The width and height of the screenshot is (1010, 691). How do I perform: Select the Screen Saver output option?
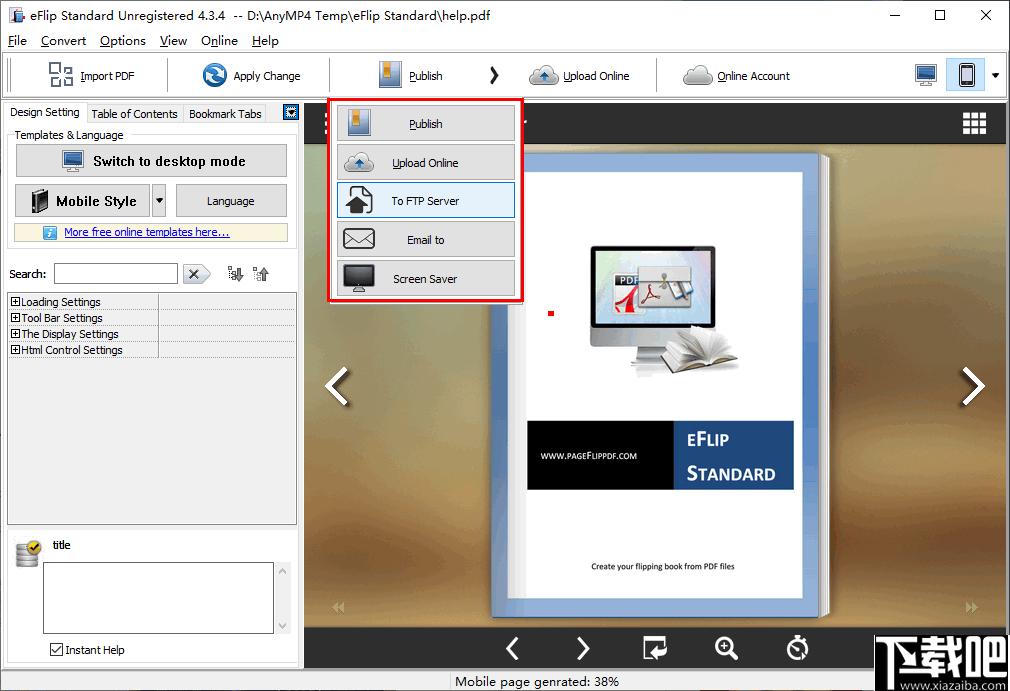425,279
